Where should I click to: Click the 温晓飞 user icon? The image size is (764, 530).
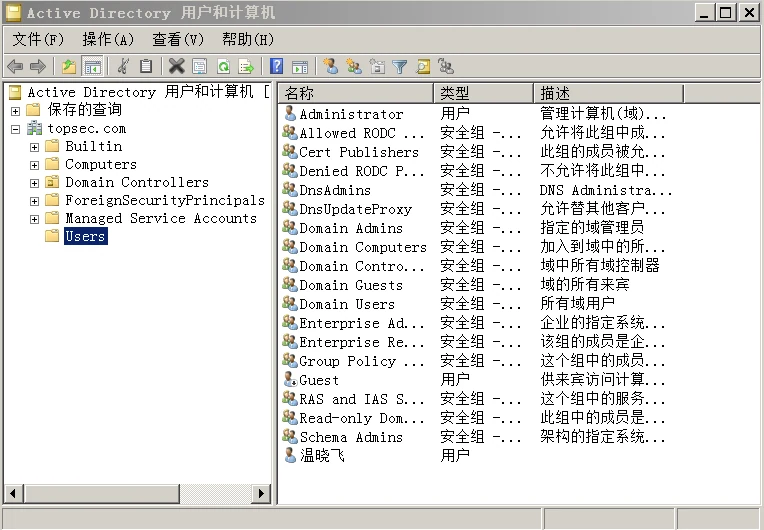[290, 455]
